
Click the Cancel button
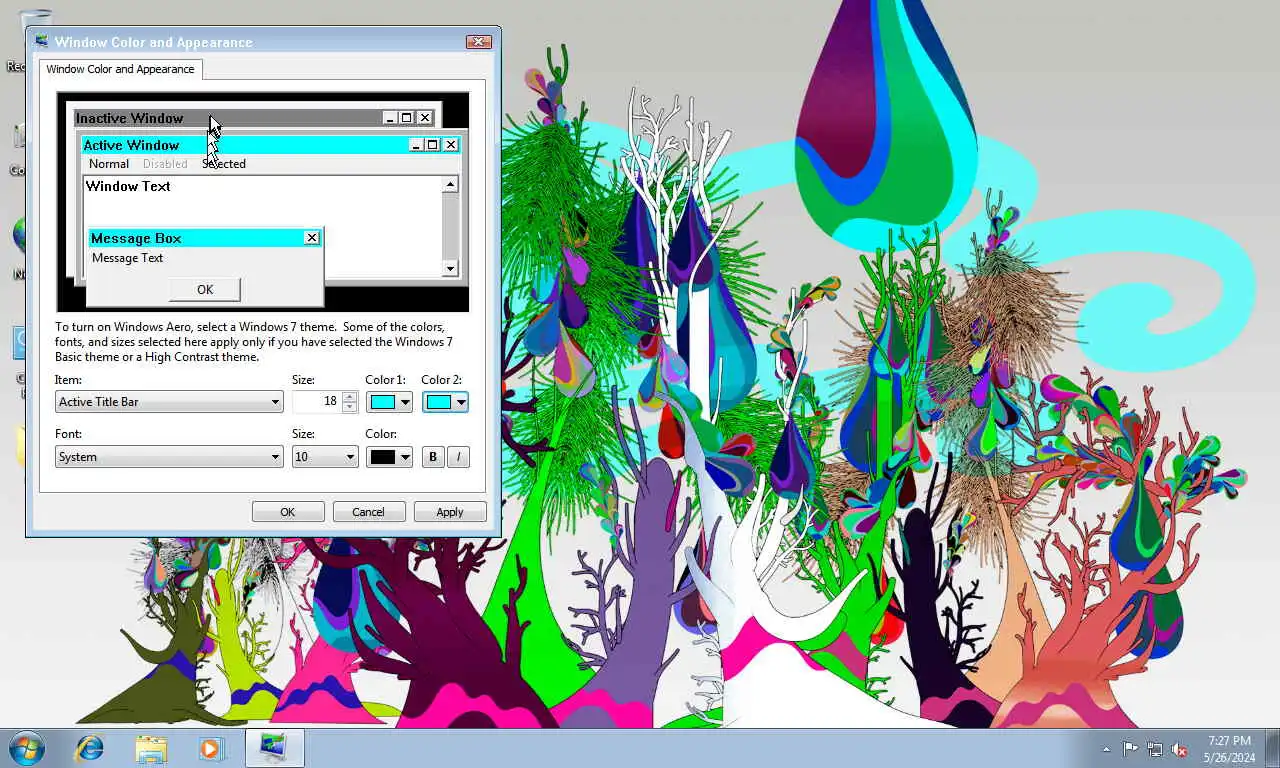[x=368, y=512]
